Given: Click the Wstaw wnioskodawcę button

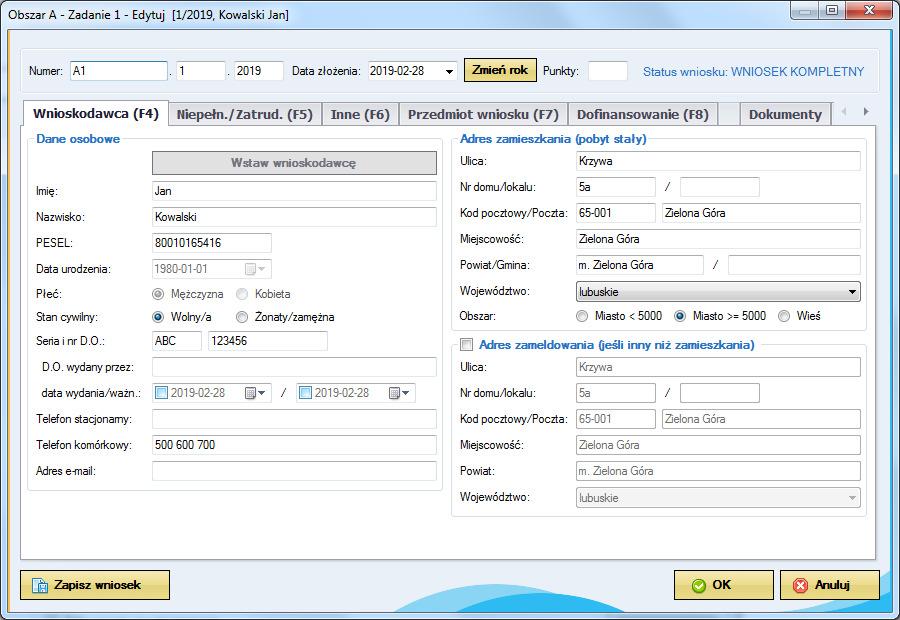Looking at the screenshot, I should [x=294, y=163].
